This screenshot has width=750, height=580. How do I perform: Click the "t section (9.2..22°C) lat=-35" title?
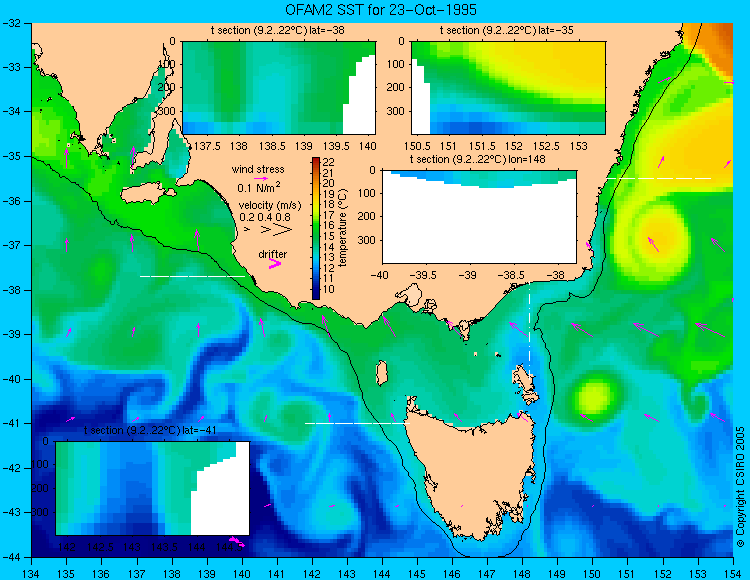tap(507, 31)
